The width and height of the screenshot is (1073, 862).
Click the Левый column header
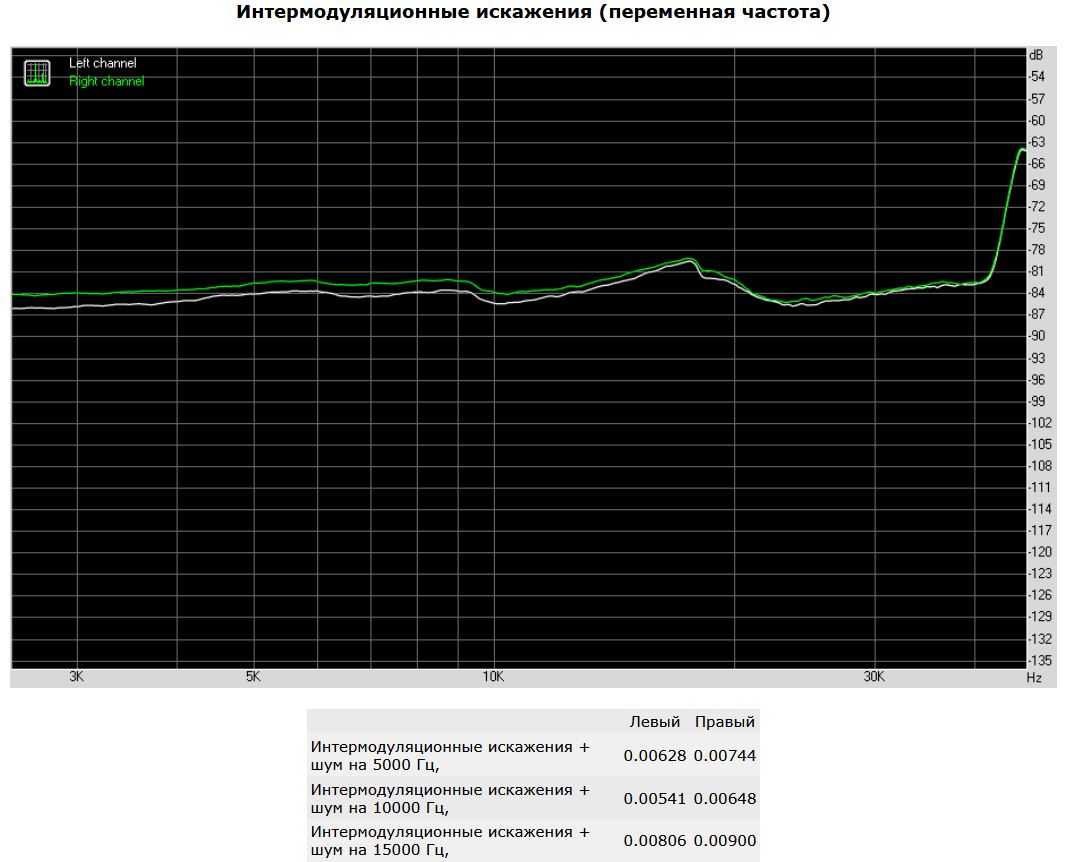654,722
